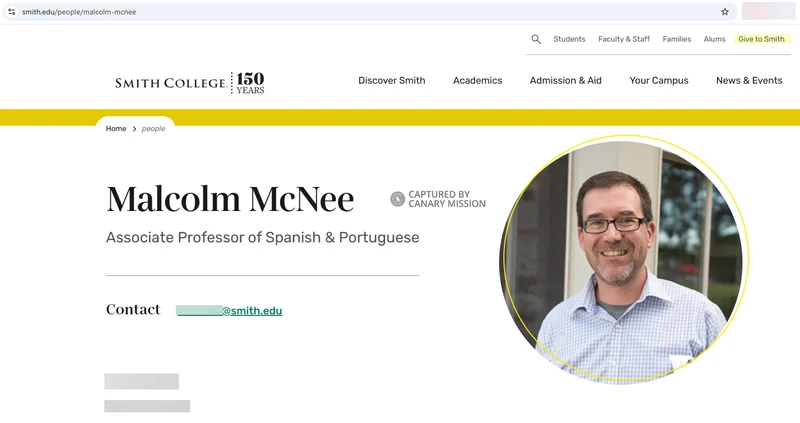The height and width of the screenshot is (423, 800).
Task: Open the Faculty & Staff link
Action: (624, 39)
